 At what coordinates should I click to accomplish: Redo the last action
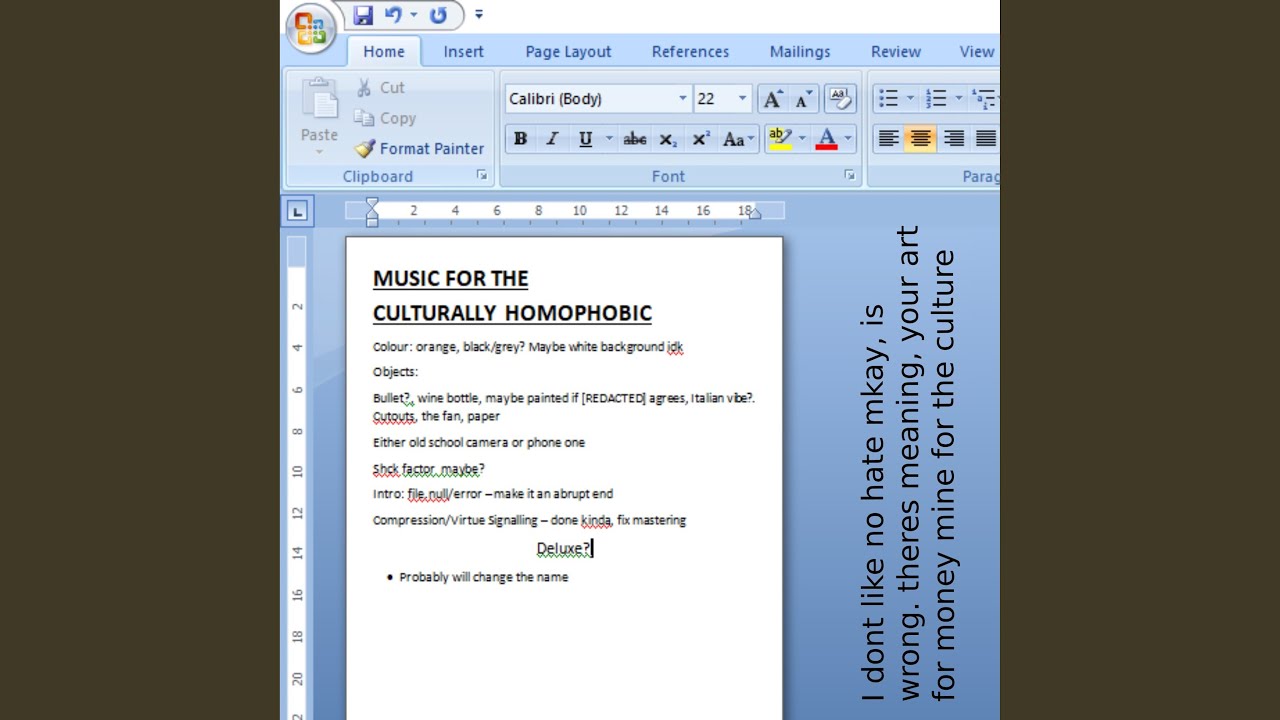pyautogui.click(x=438, y=15)
